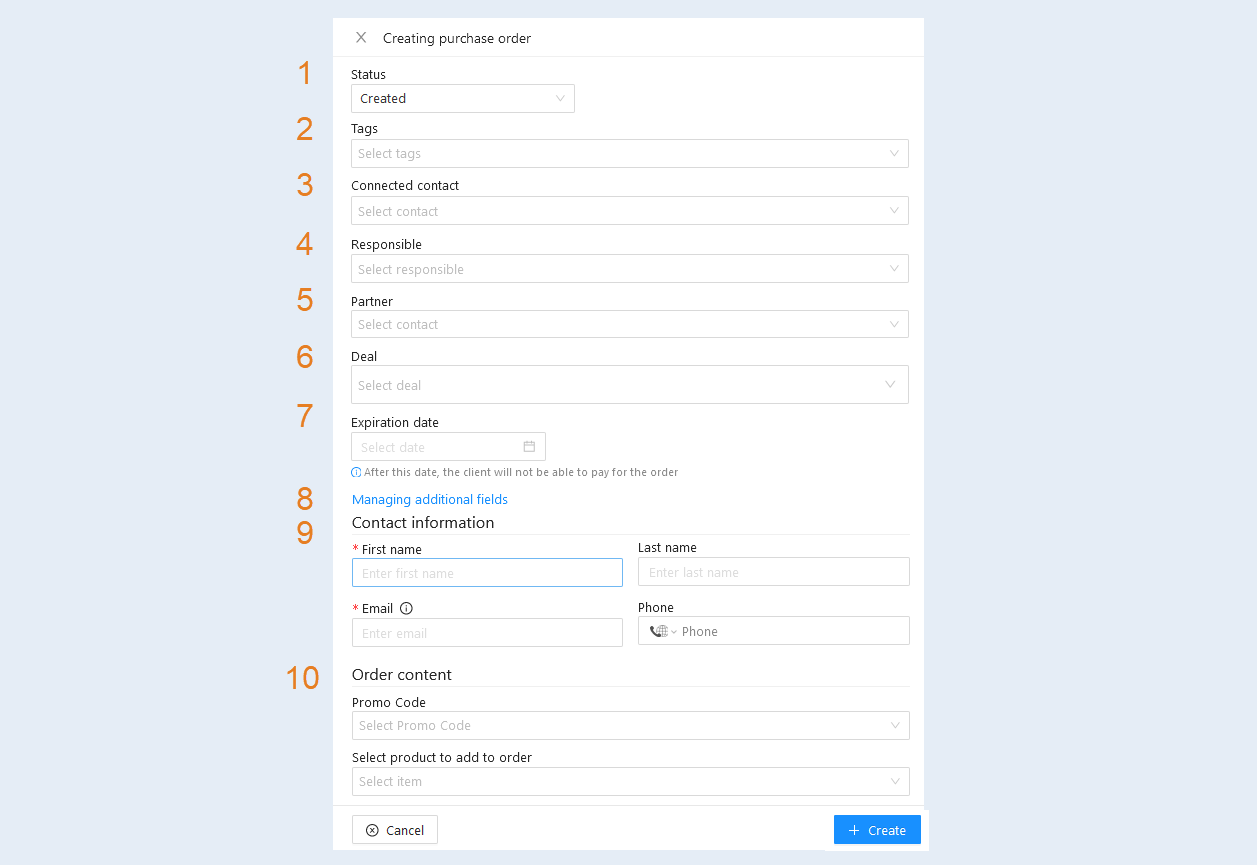Open the Select item product dropdown

coord(631,781)
